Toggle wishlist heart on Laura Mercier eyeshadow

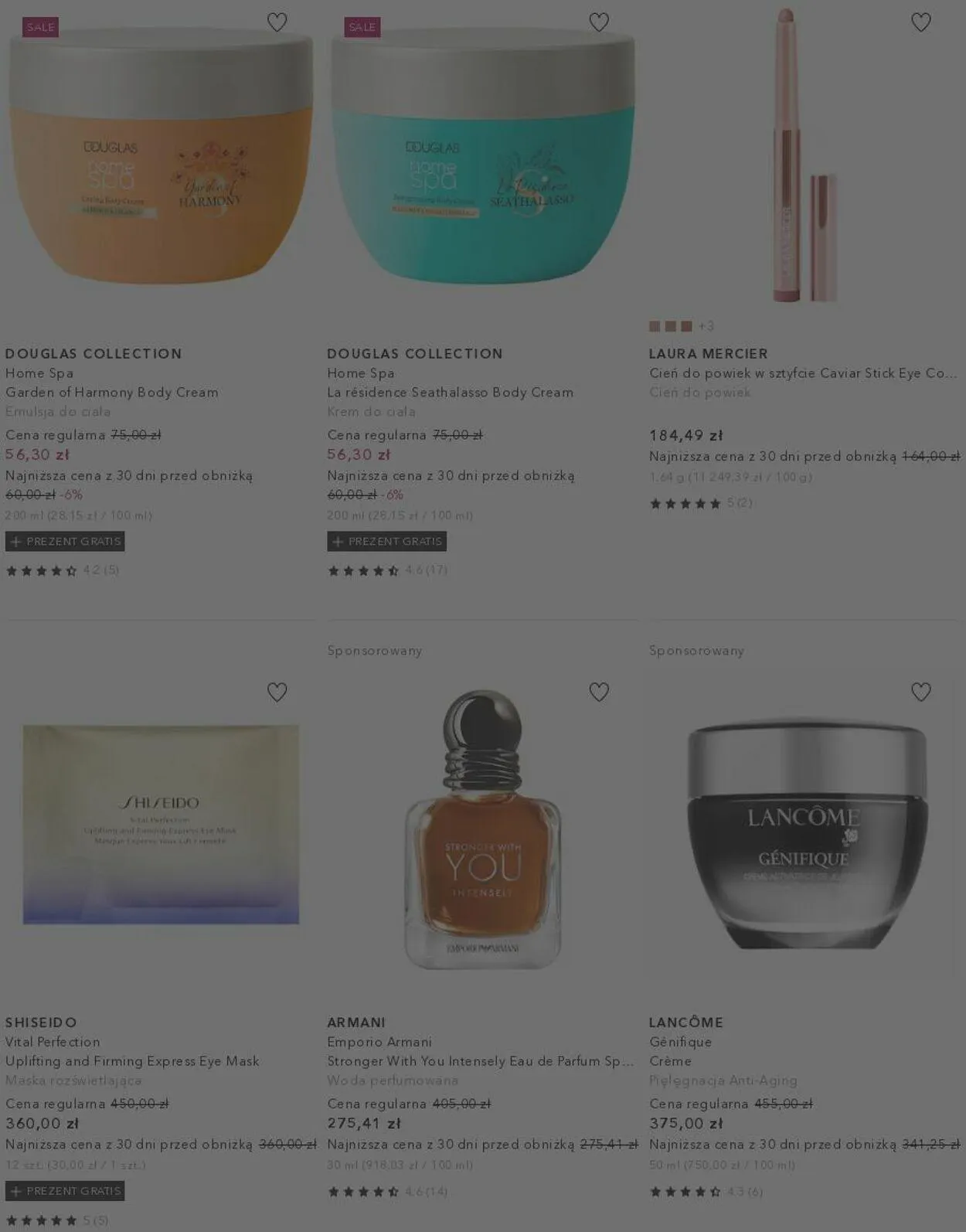(x=920, y=22)
